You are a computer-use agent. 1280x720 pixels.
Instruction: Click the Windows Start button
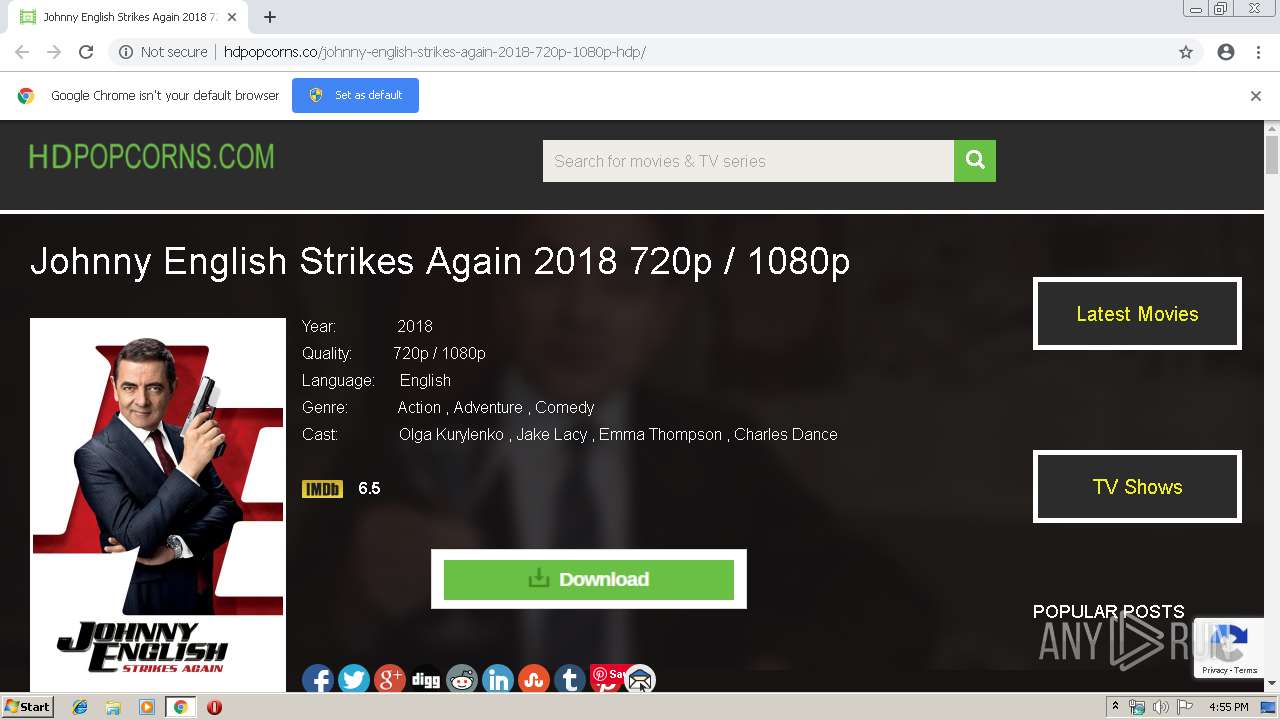click(28, 707)
